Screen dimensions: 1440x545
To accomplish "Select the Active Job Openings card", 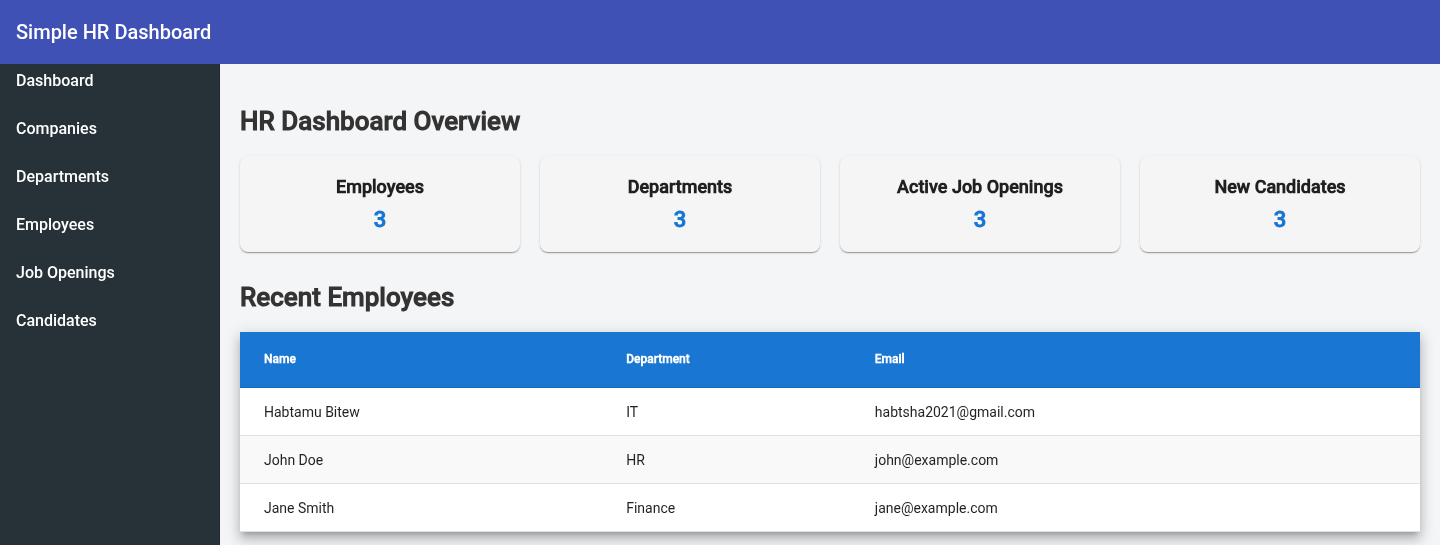I will click(980, 204).
